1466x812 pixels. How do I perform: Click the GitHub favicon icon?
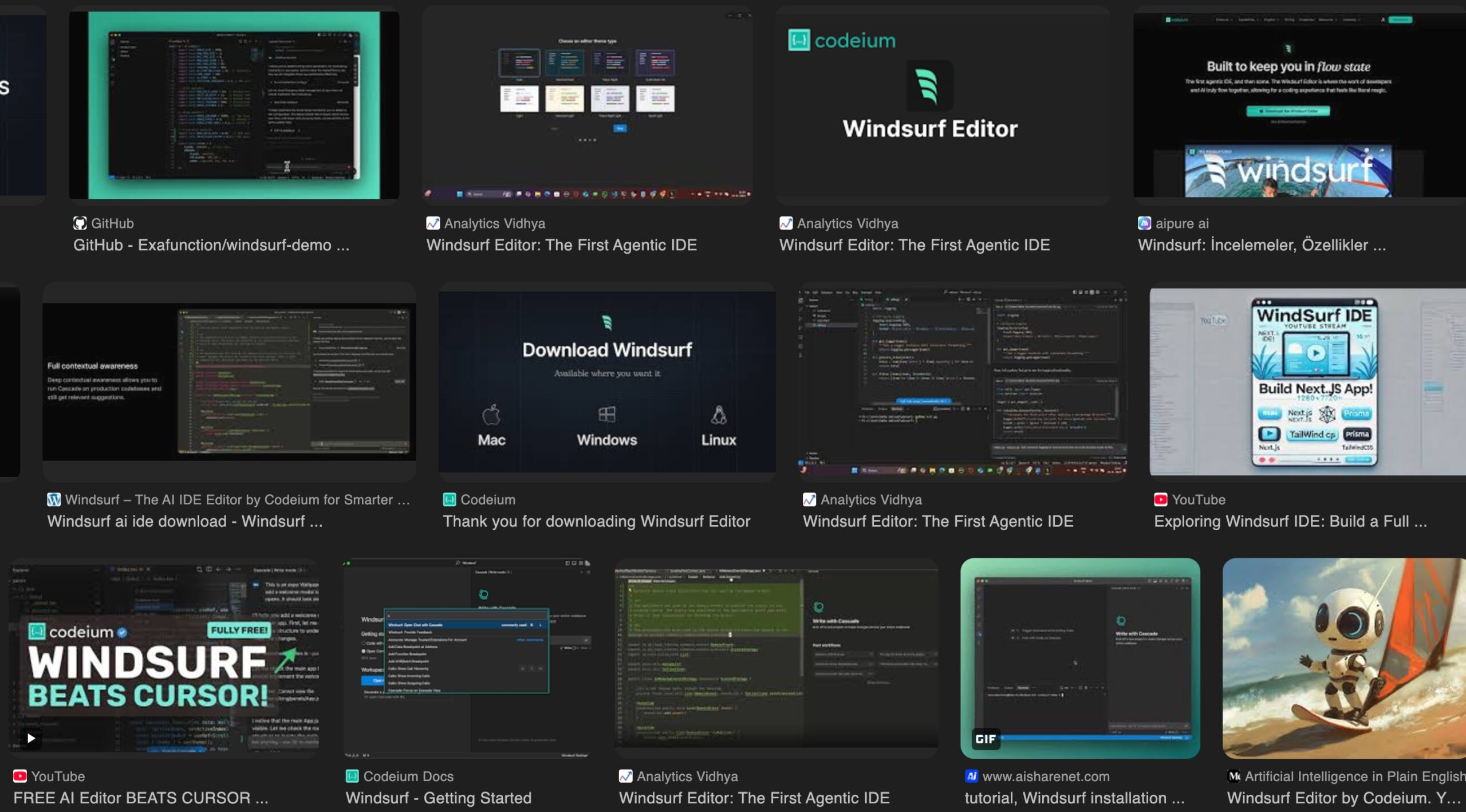coord(80,223)
